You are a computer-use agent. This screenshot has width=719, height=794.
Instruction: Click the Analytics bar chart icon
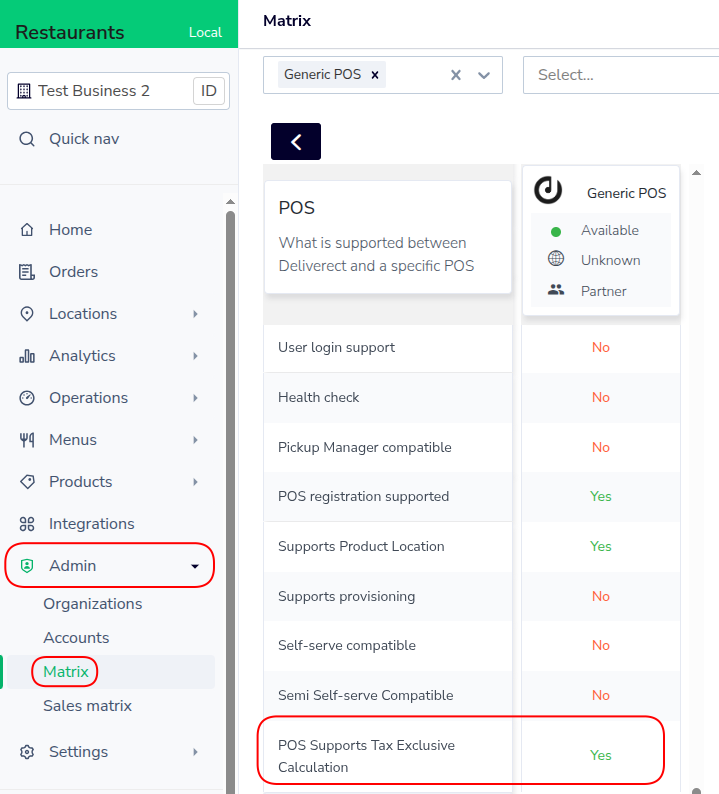pos(27,356)
